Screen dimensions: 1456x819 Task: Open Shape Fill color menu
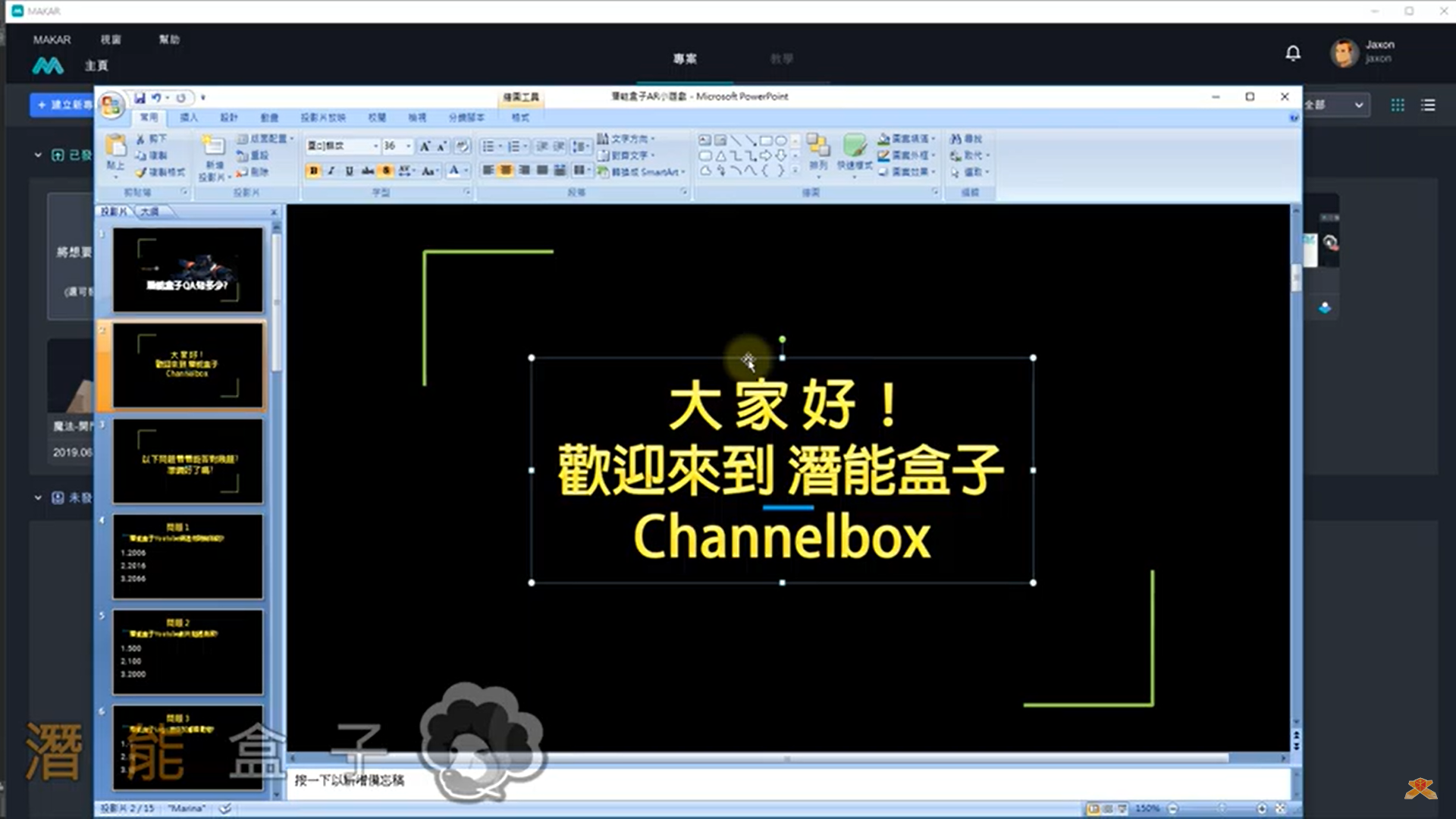click(x=907, y=139)
